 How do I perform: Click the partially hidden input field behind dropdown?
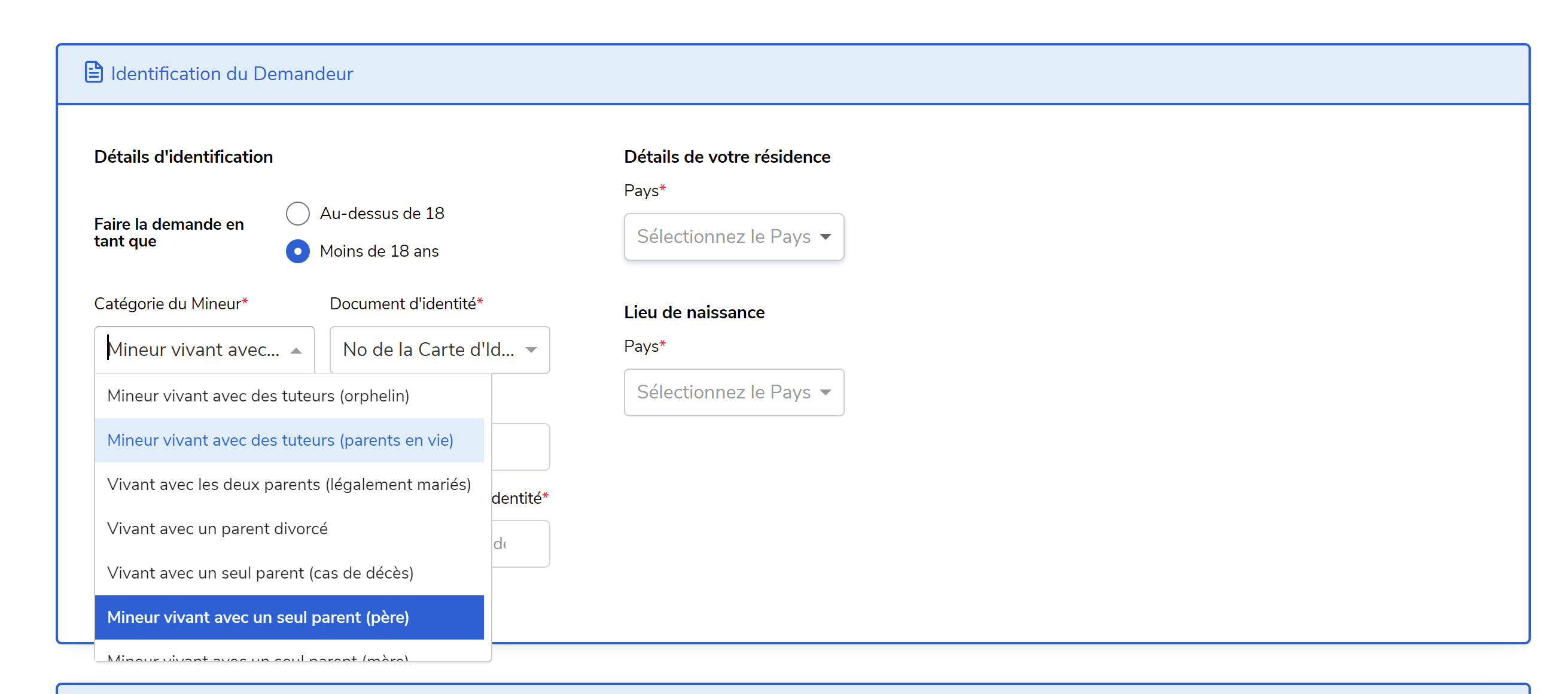click(x=520, y=447)
